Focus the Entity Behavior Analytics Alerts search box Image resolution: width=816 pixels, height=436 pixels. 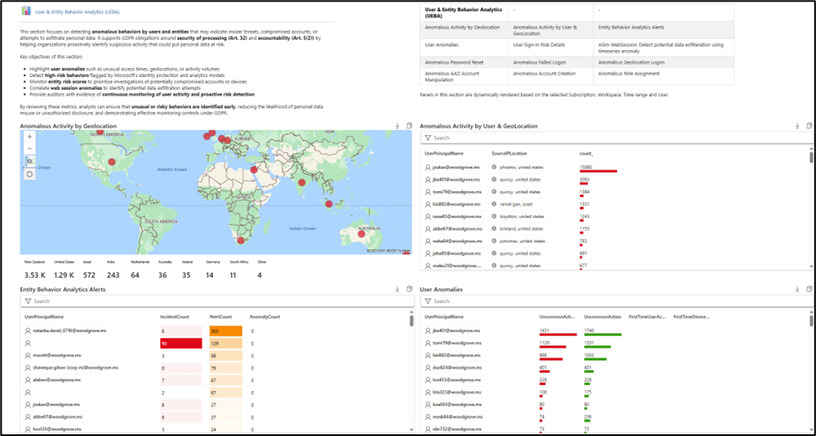pyautogui.click(x=217, y=301)
